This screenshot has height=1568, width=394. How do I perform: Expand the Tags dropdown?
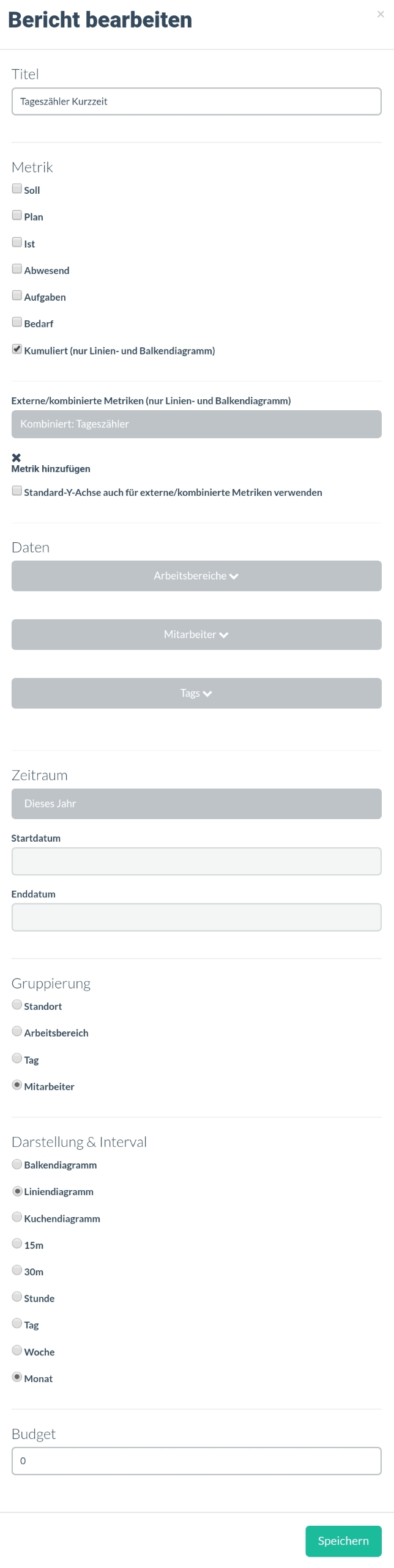coord(196,693)
